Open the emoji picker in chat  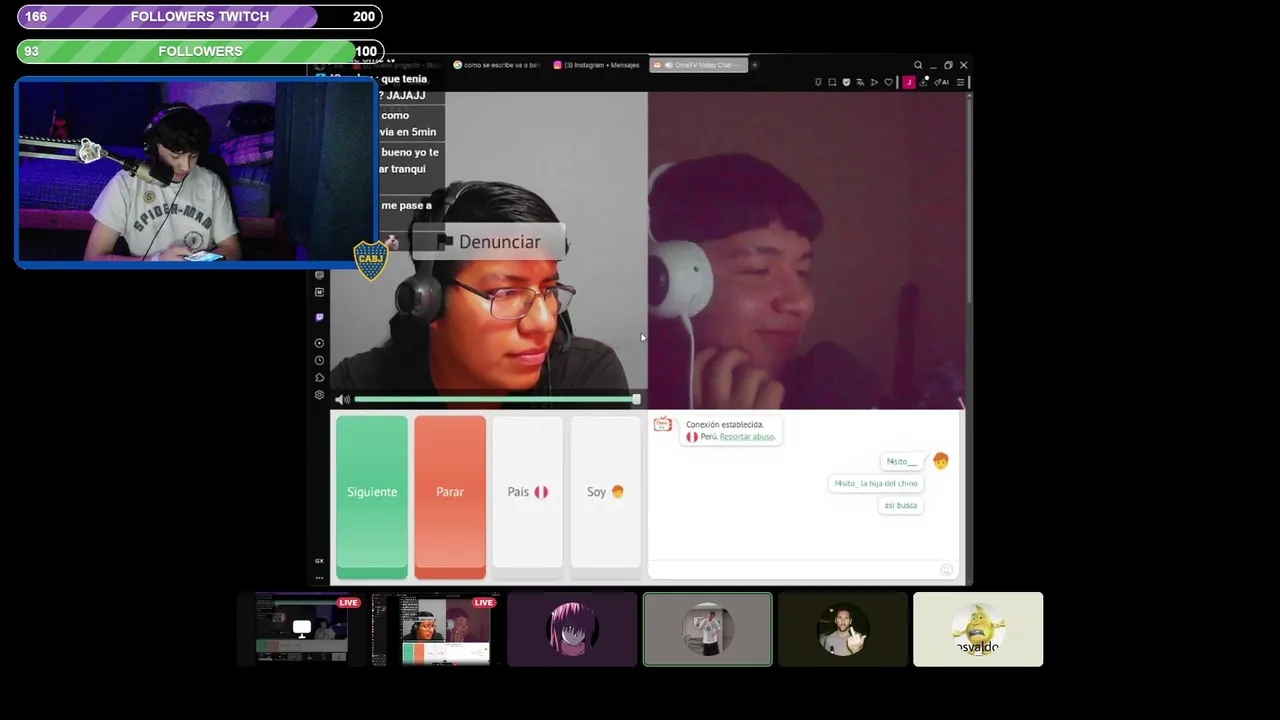pyautogui.click(x=946, y=570)
